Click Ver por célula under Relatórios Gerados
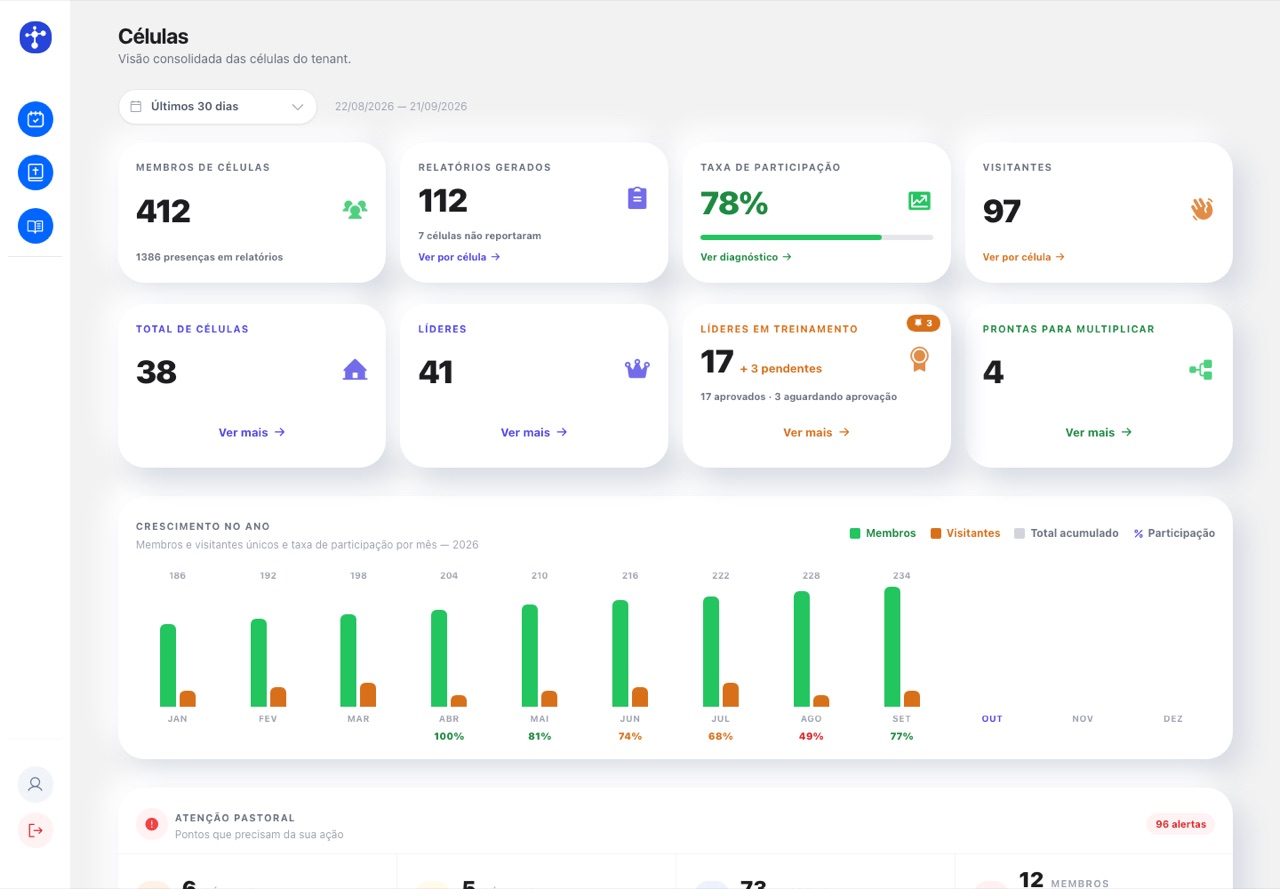The image size is (1280, 889). coord(459,257)
